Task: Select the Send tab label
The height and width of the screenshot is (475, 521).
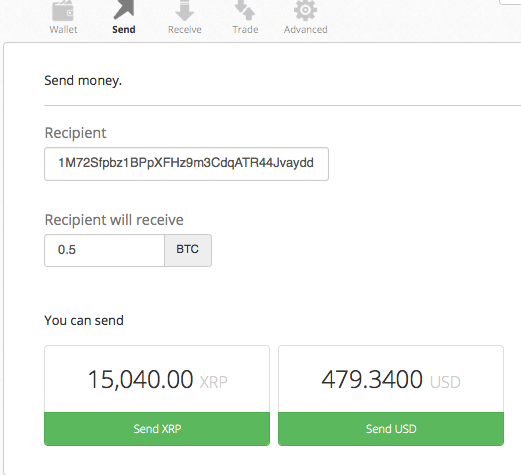Action: click(x=124, y=30)
